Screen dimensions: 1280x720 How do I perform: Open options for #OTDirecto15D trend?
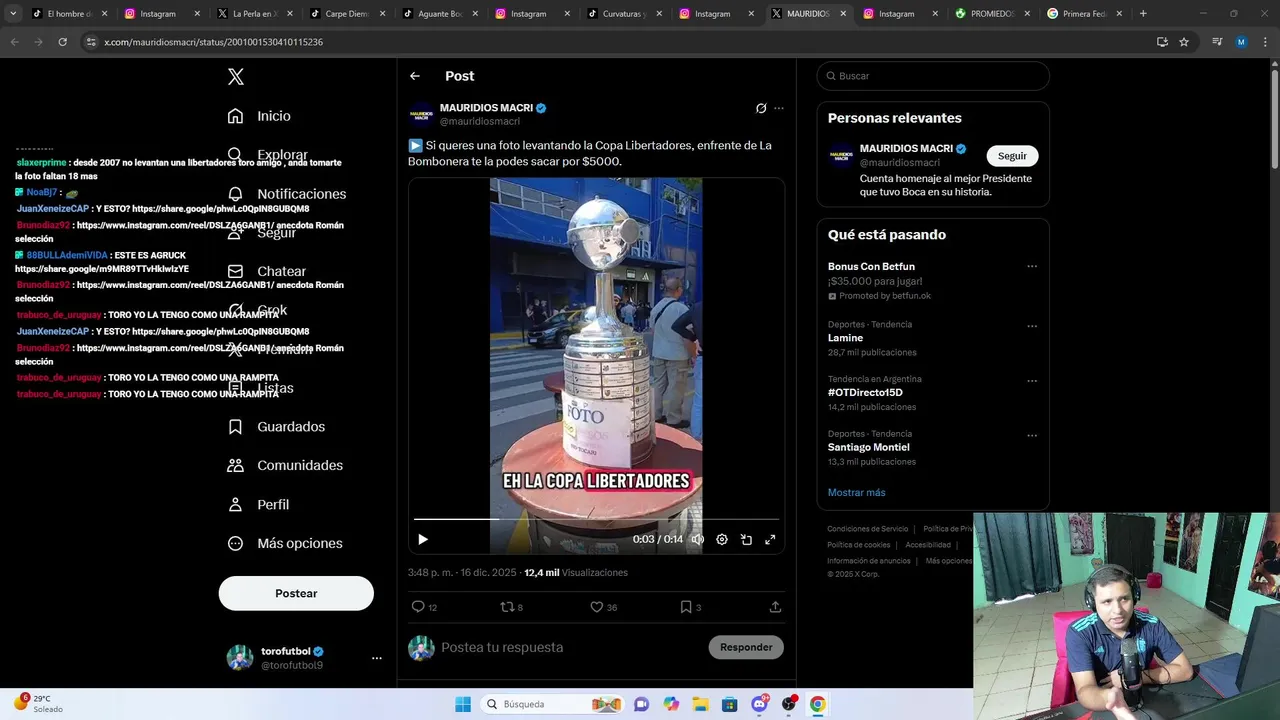click(x=1032, y=381)
